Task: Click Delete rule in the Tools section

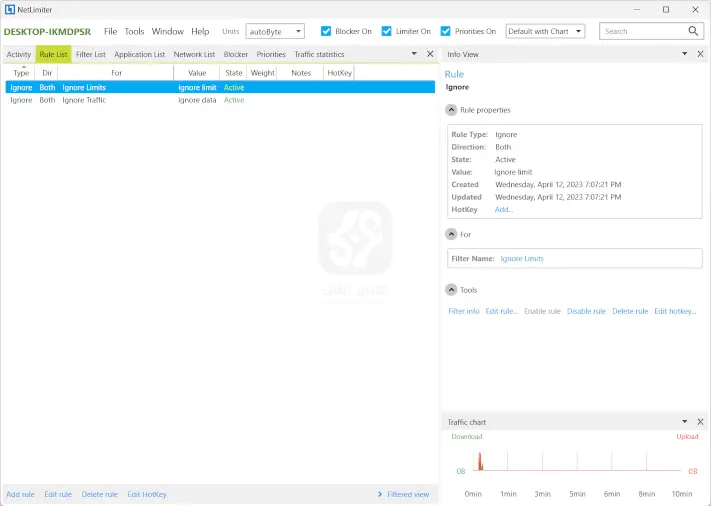Action: (x=630, y=311)
